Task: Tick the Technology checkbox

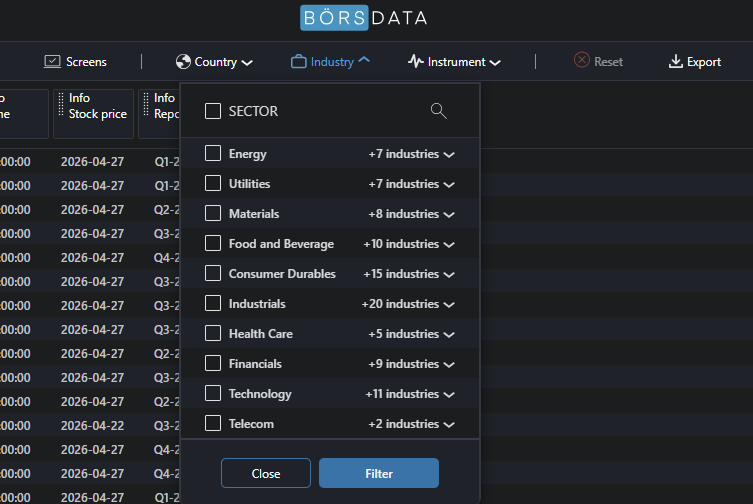Action: [x=213, y=393]
